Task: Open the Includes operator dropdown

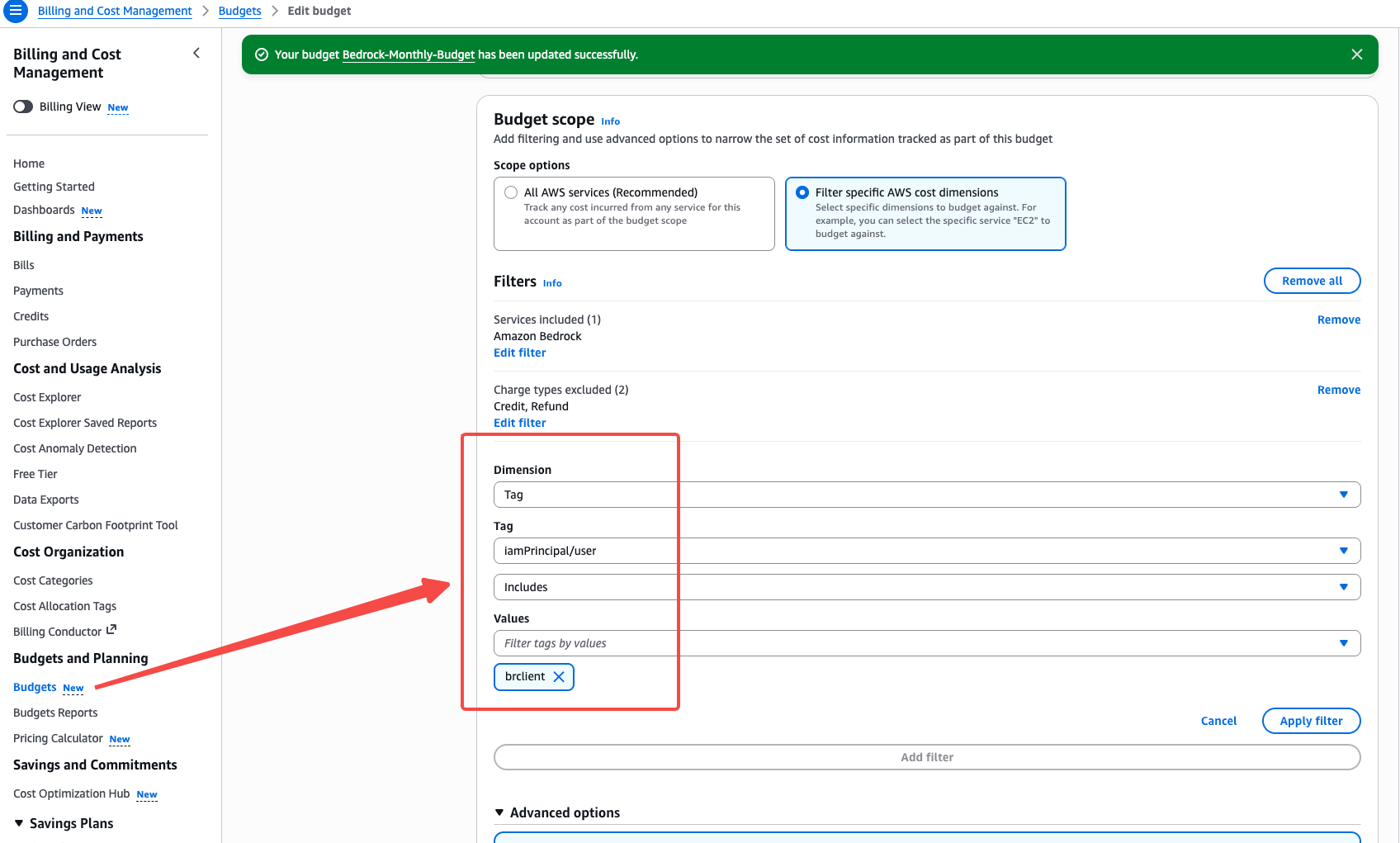Action: (927, 587)
